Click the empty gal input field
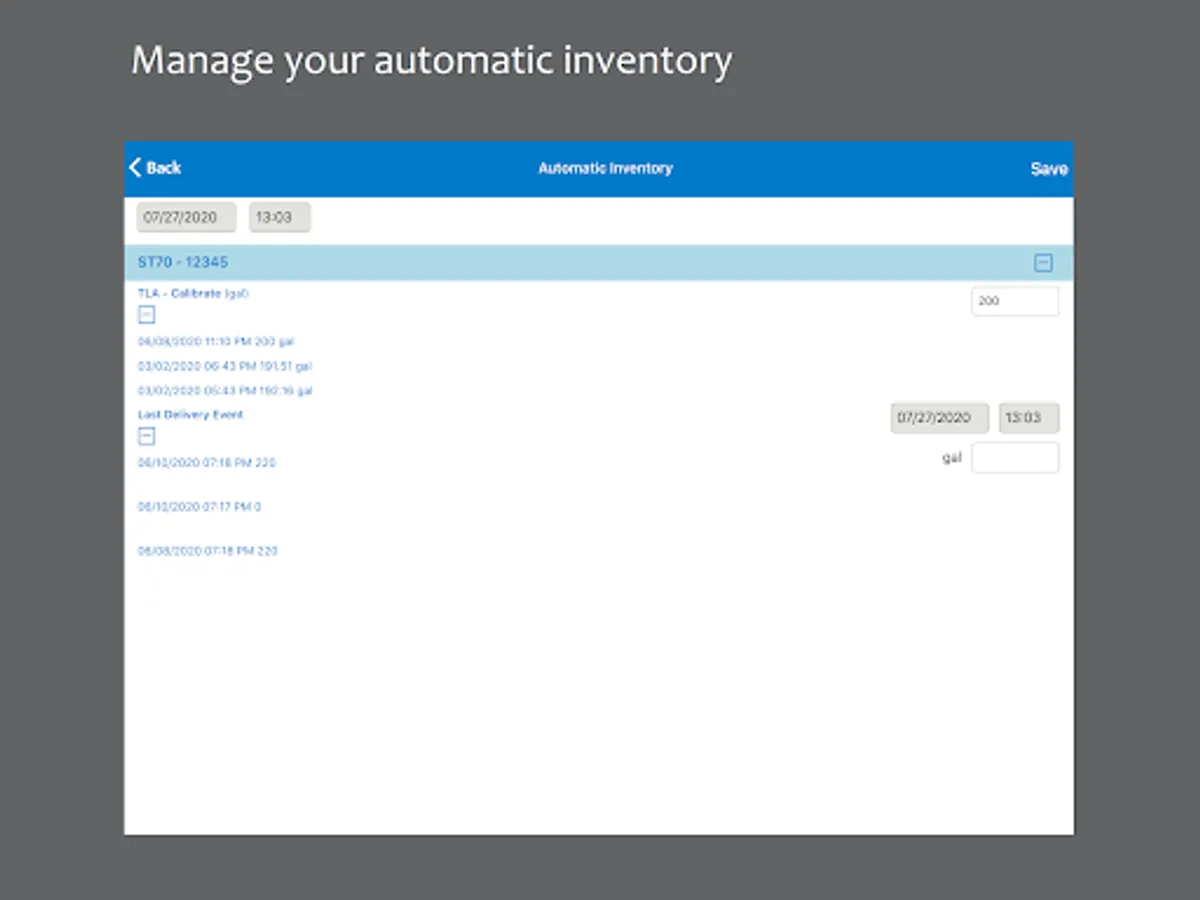Viewport: 1200px width, 900px height. point(1015,457)
